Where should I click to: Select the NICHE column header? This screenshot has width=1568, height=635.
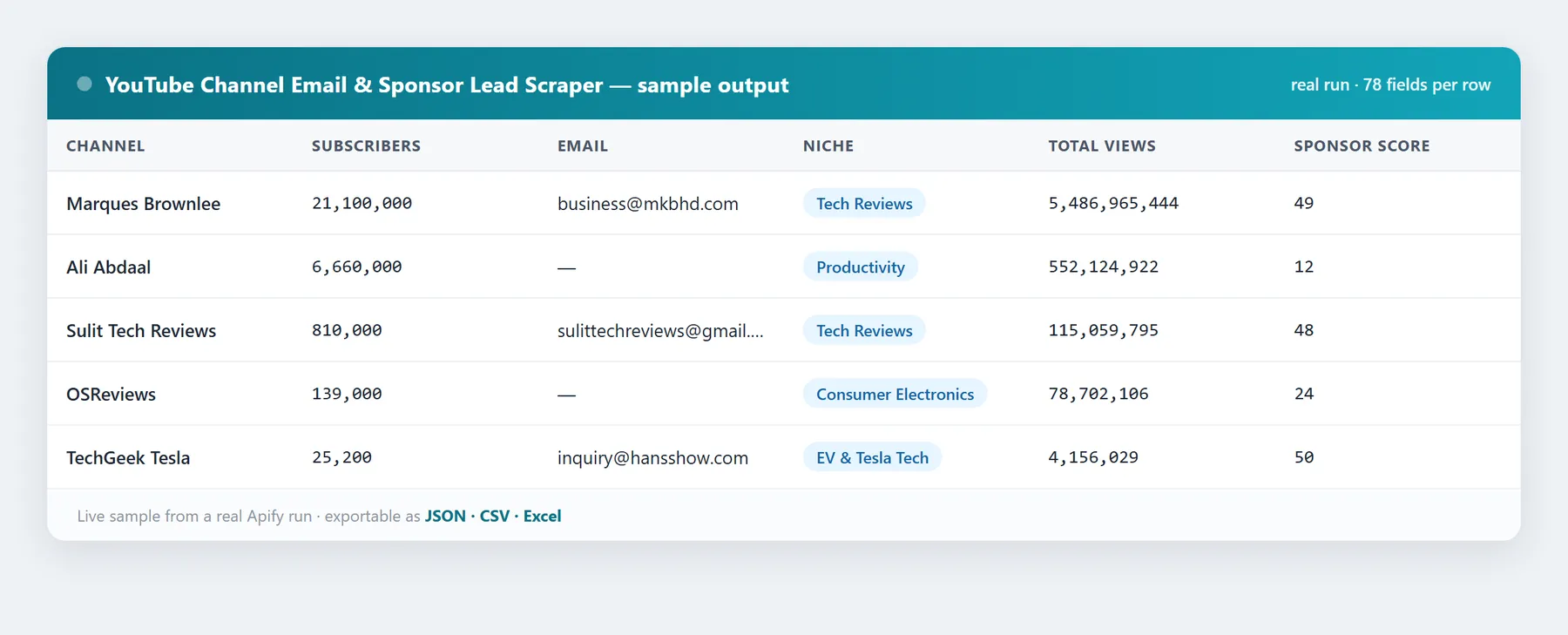click(828, 145)
